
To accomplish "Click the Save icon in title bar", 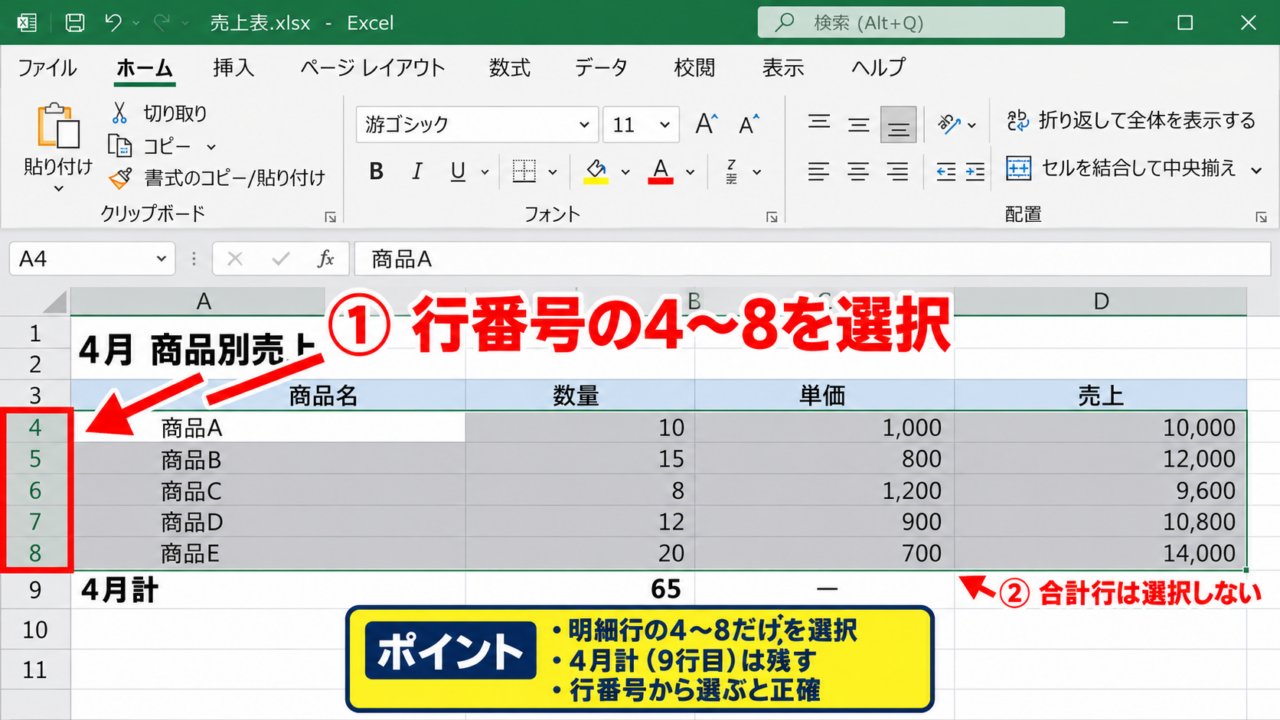I will [74, 22].
